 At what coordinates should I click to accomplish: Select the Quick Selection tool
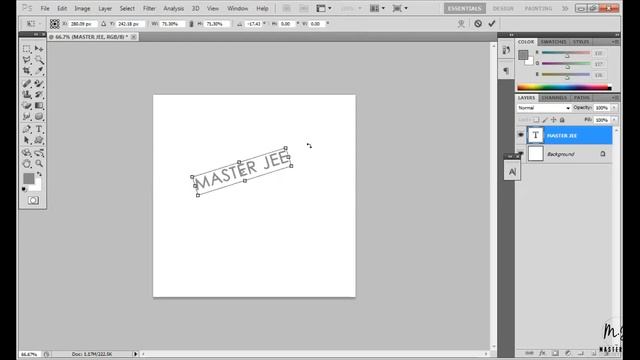(x=39, y=60)
